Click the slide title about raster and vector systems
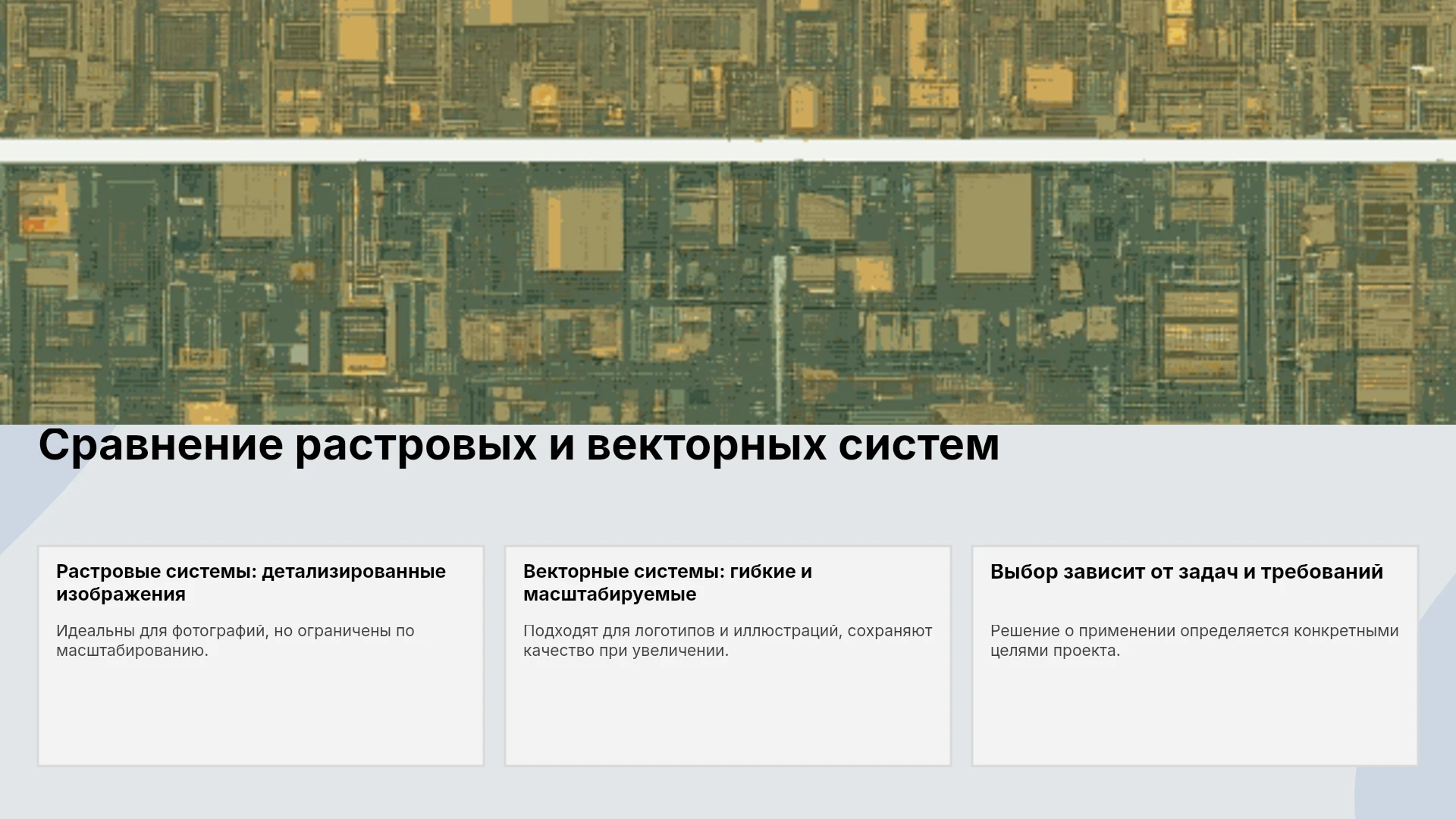 [519, 445]
